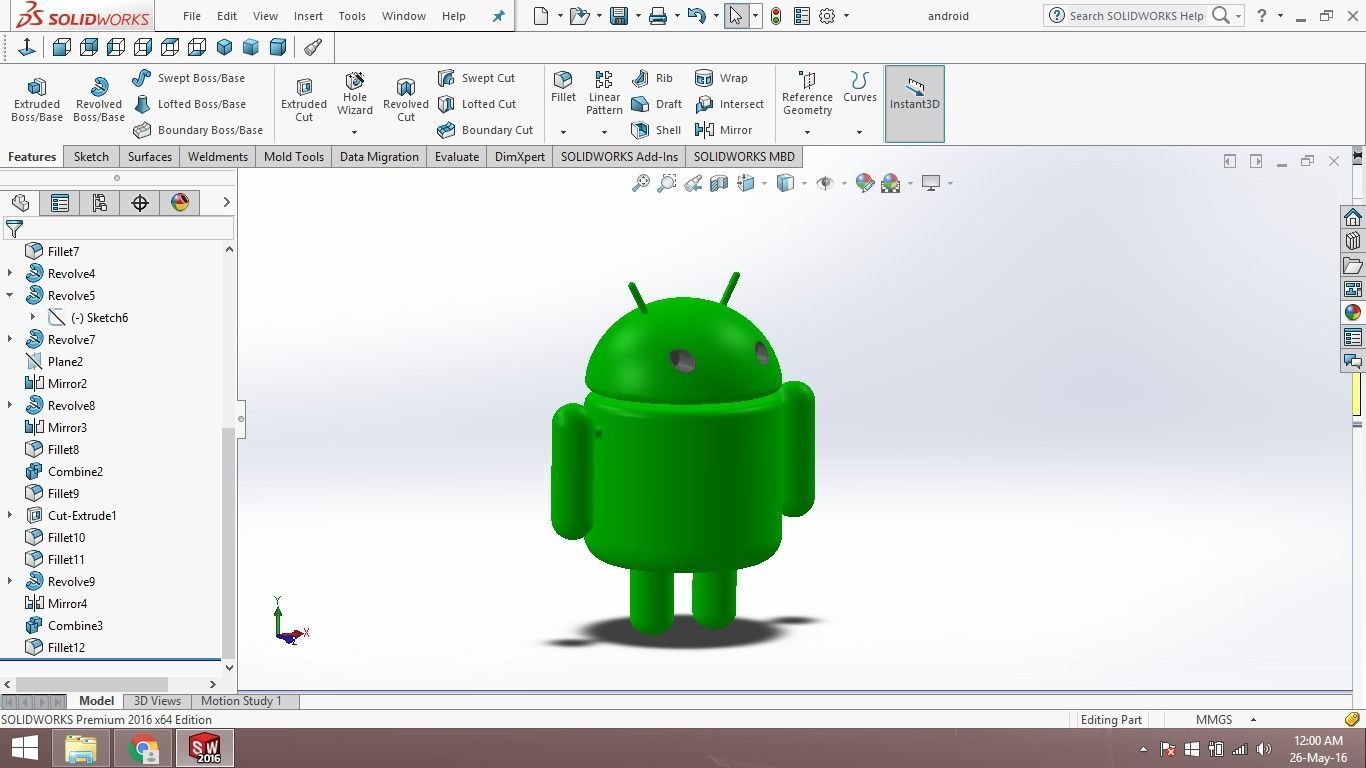
Task: Expand the Sketch6 node
Action: (x=33, y=318)
